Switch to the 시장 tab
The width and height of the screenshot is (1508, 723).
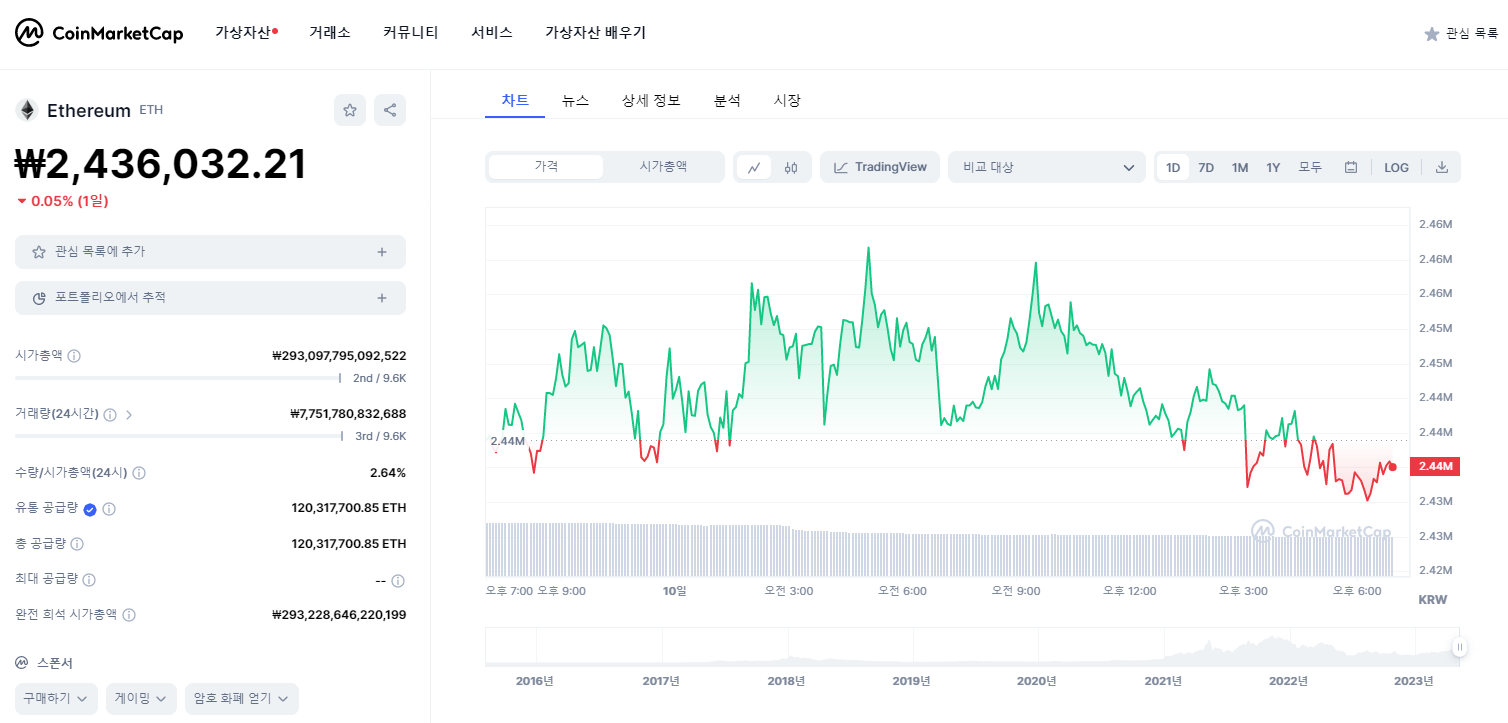[787, 100]
